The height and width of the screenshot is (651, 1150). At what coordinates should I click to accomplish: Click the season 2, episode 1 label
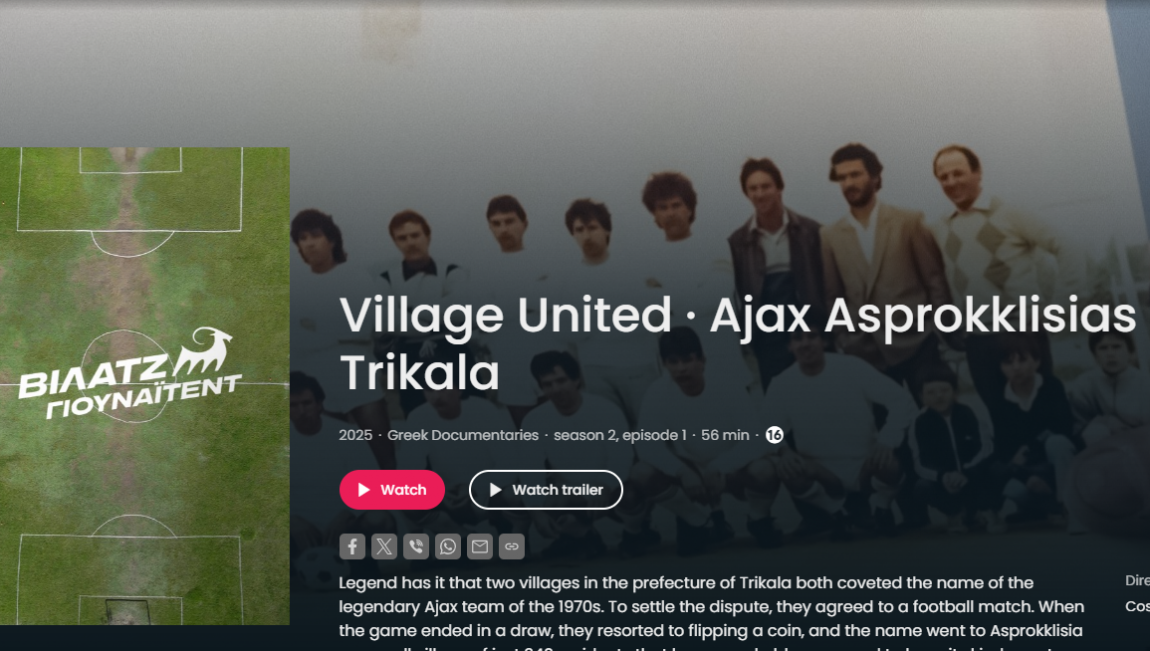[x=620, y=435]
